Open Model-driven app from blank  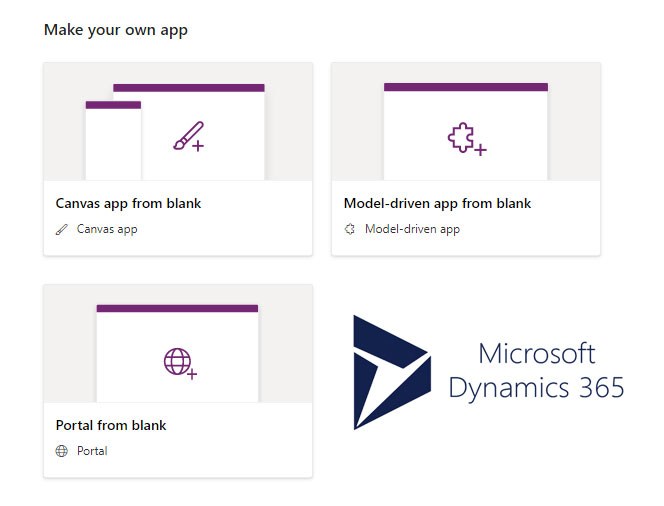(x=437, y=203)
